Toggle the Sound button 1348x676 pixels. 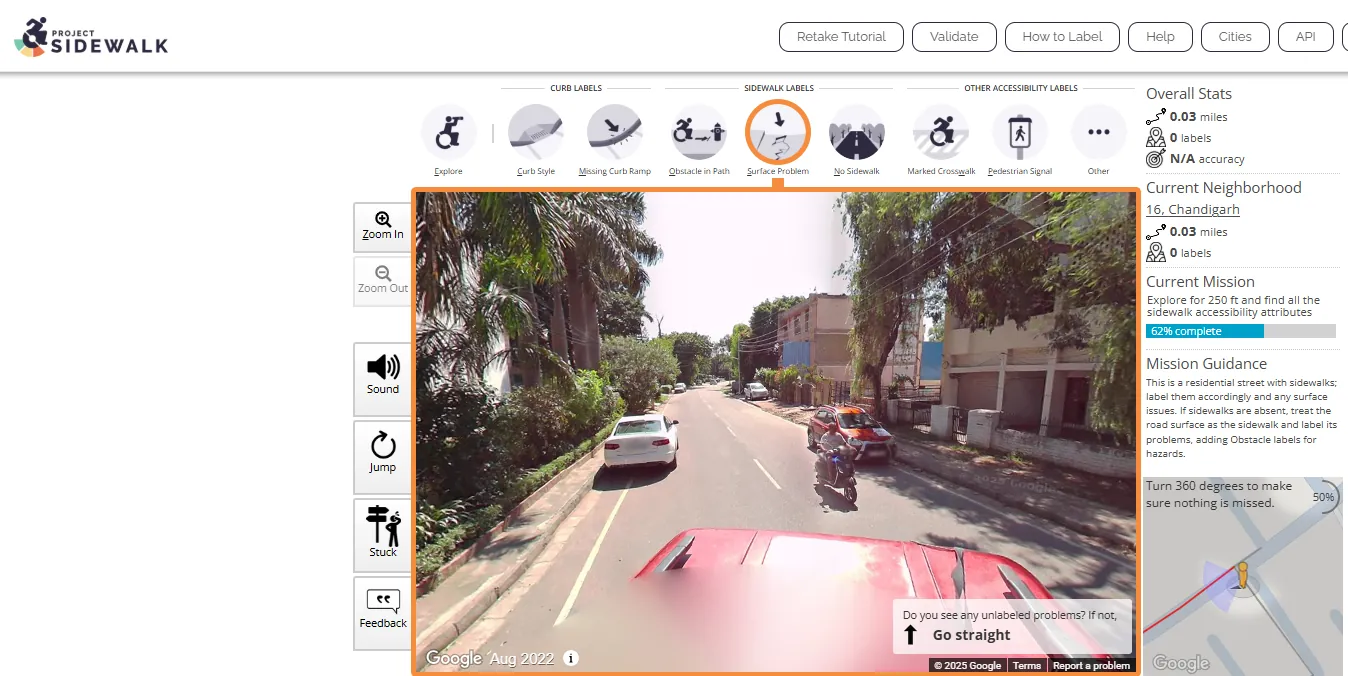pyautogui.click(x=383, y=378)
